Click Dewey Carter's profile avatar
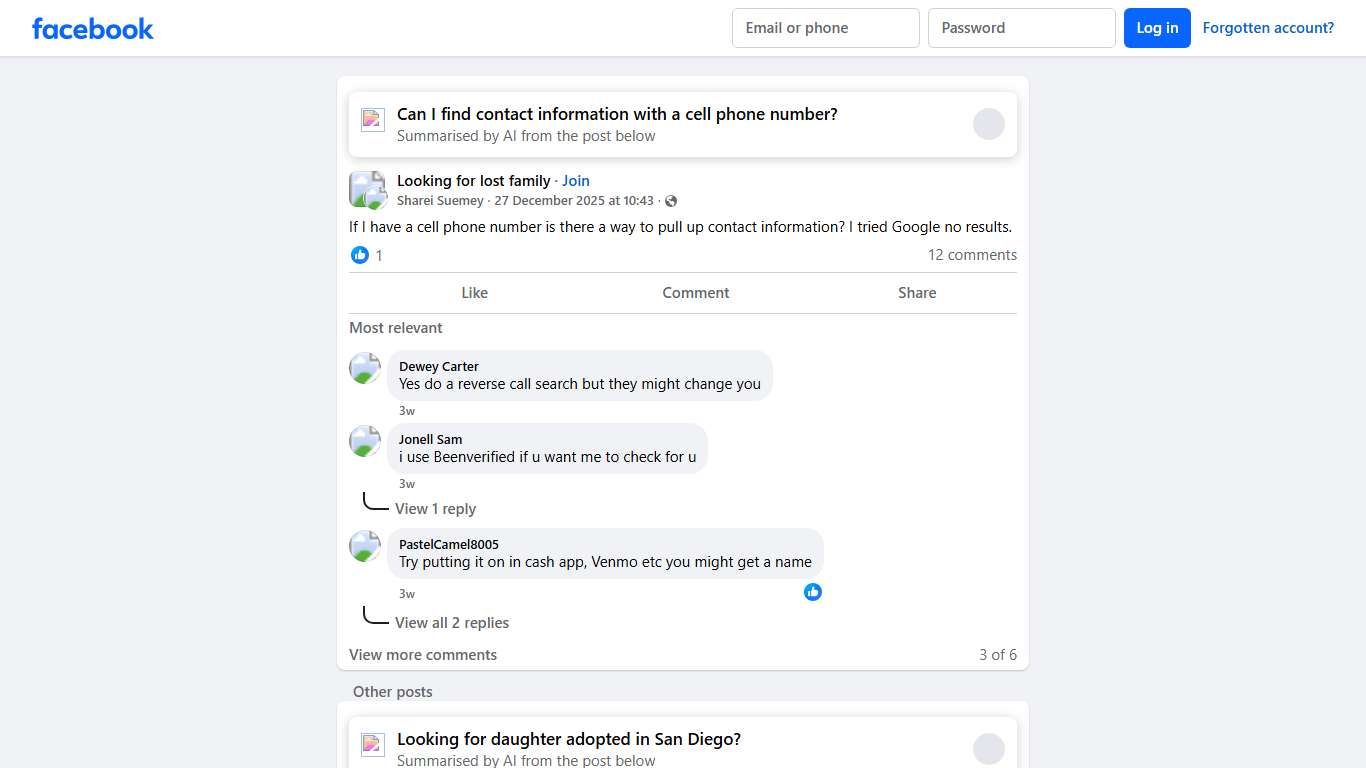The width and height of the screenshot is (1366, 768). tap(365, 368)
